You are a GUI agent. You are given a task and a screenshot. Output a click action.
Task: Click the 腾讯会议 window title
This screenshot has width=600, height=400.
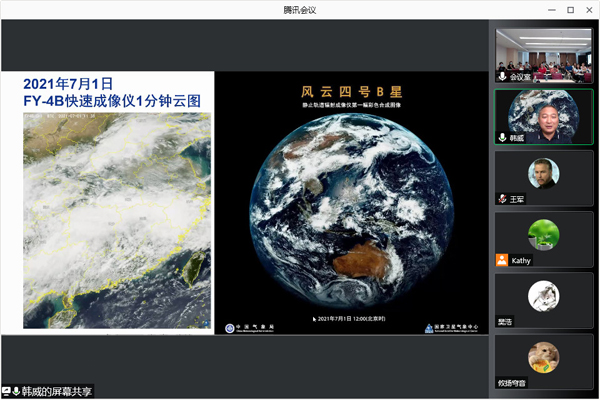(x=300, y=10)
